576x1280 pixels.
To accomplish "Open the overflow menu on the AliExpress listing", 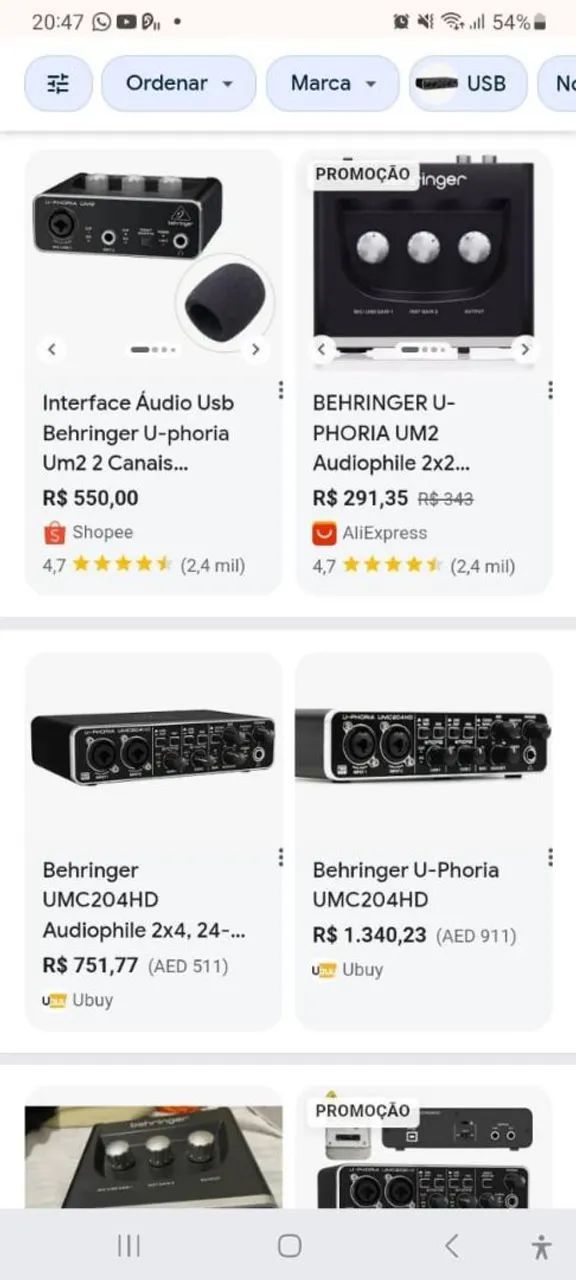I will pyautogui.click(x=549, y=390).
